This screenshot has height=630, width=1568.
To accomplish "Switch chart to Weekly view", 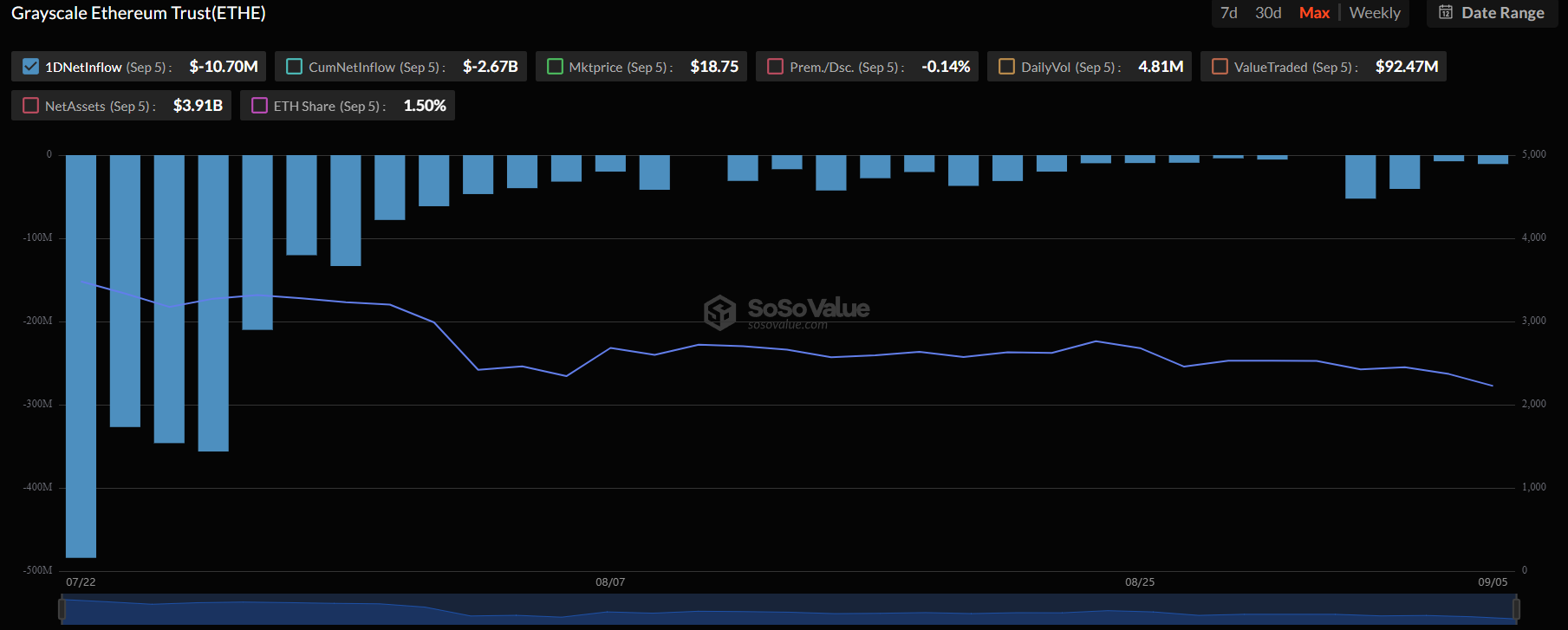I will click(x=1375, y=13).
